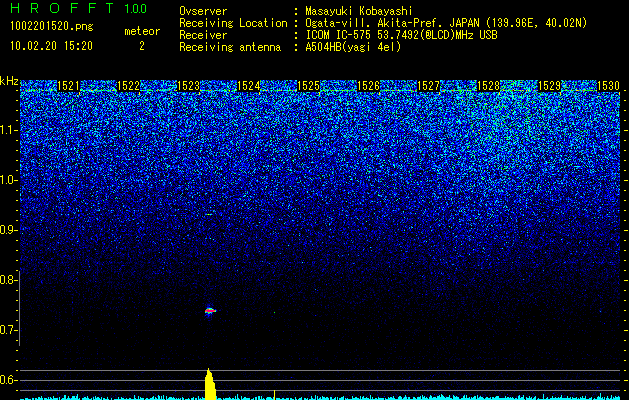Click the Receiving antenna label

click(x=230, y=47)
